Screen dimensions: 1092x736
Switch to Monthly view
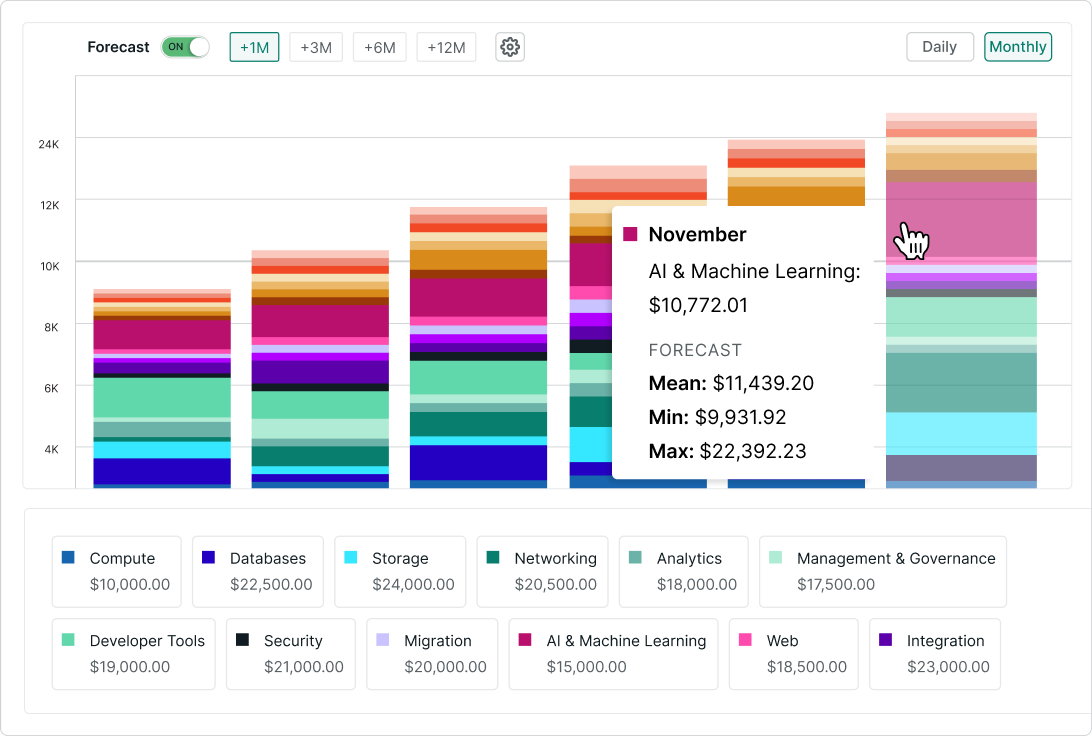click(x=1017, y=47)
